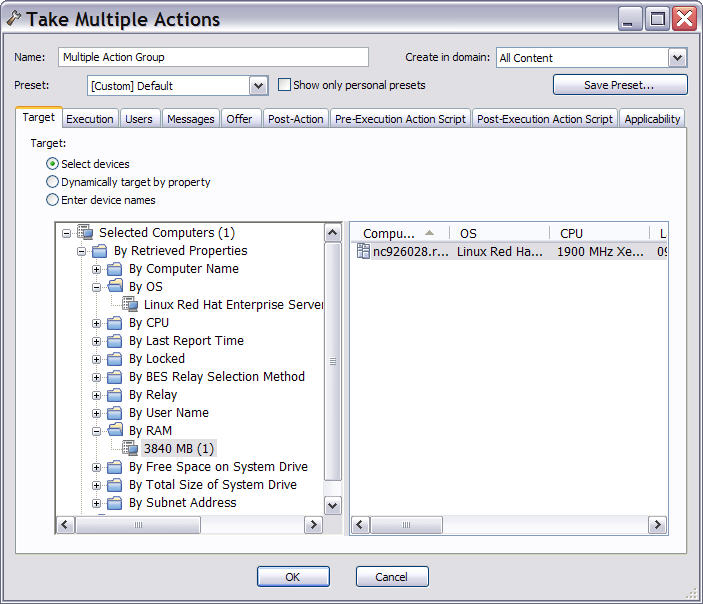Screen dimensions: 703x604
Task: Click the tree's scroll down arrow
Action: tap(332, 505)
